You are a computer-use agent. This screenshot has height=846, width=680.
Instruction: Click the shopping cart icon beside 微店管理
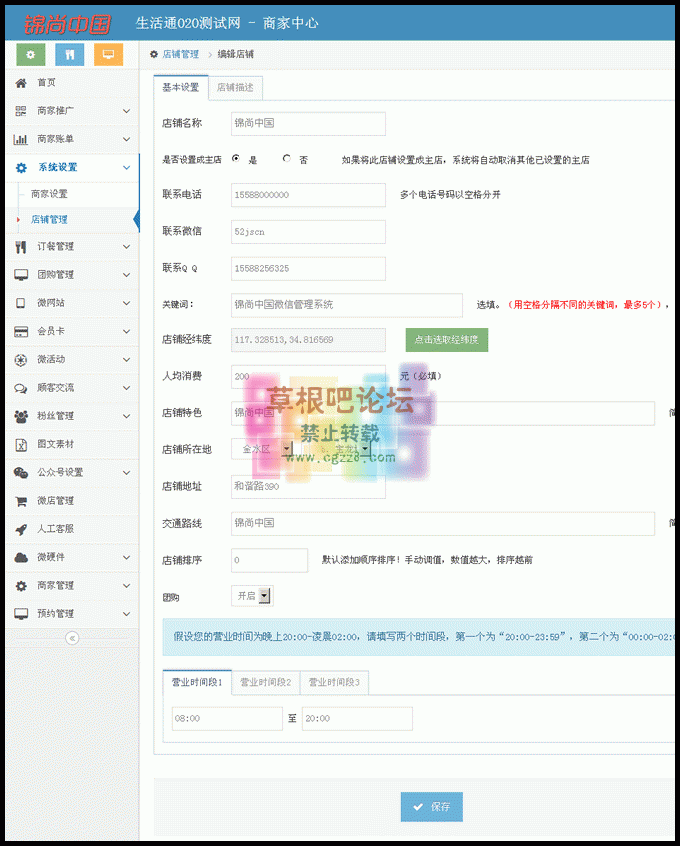click(21, 501)
